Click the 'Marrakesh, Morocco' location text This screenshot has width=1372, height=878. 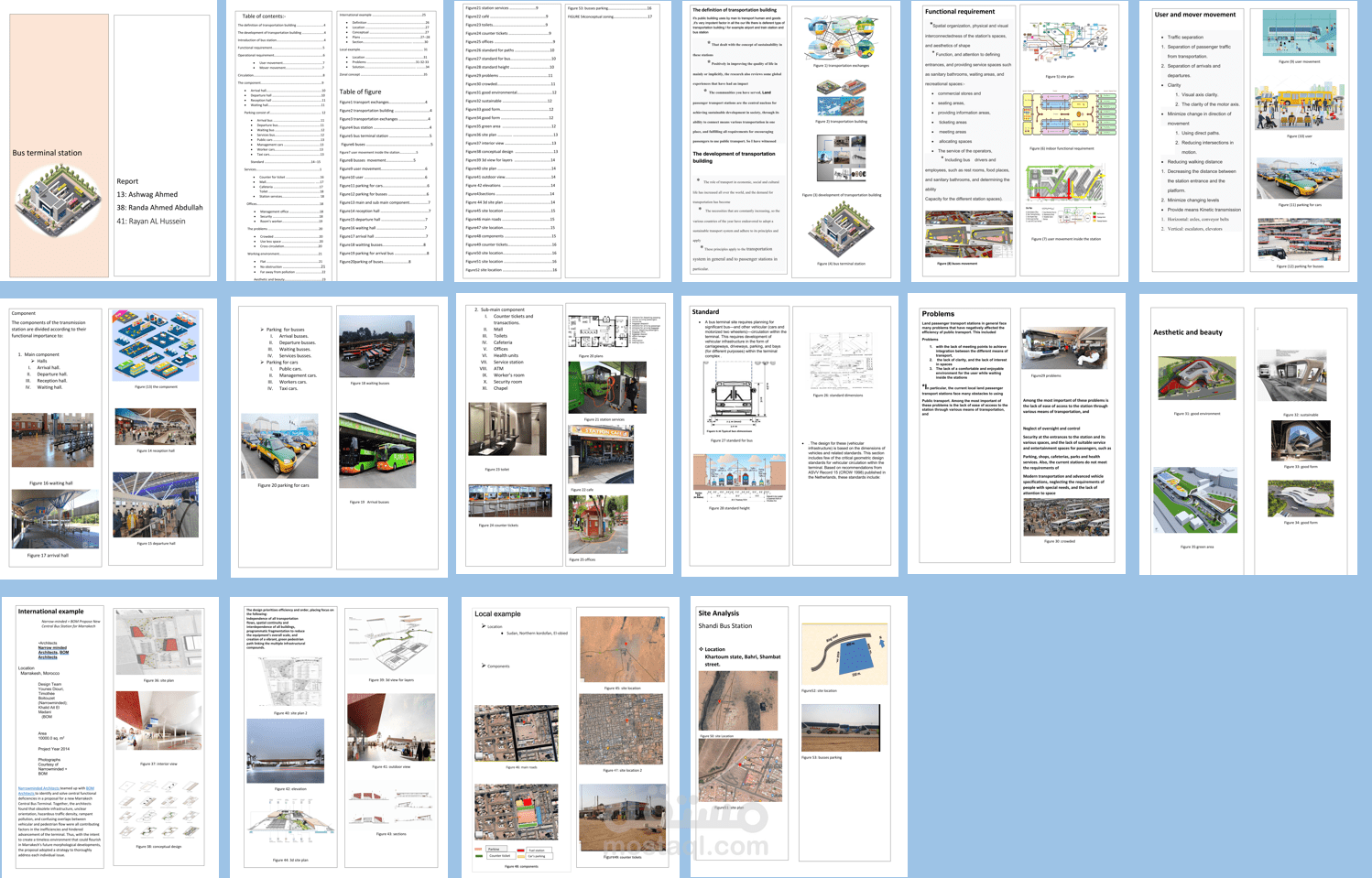tap(39, 673)
